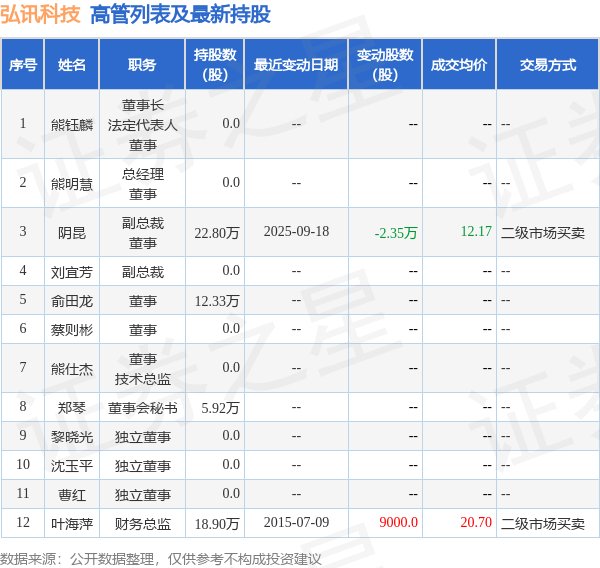Viewport: 600px width, 568px height.
Task: Select the name 阴昆
Action: point(72,233)
